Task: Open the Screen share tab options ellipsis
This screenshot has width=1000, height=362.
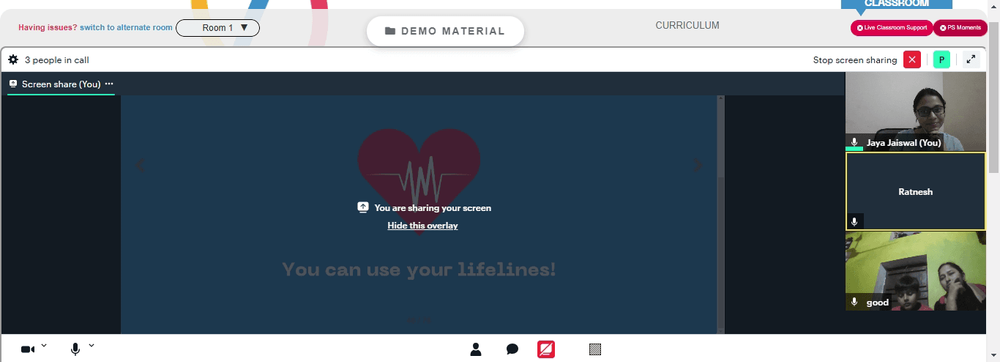Action: pyautogui.click(x=109, y=83)
